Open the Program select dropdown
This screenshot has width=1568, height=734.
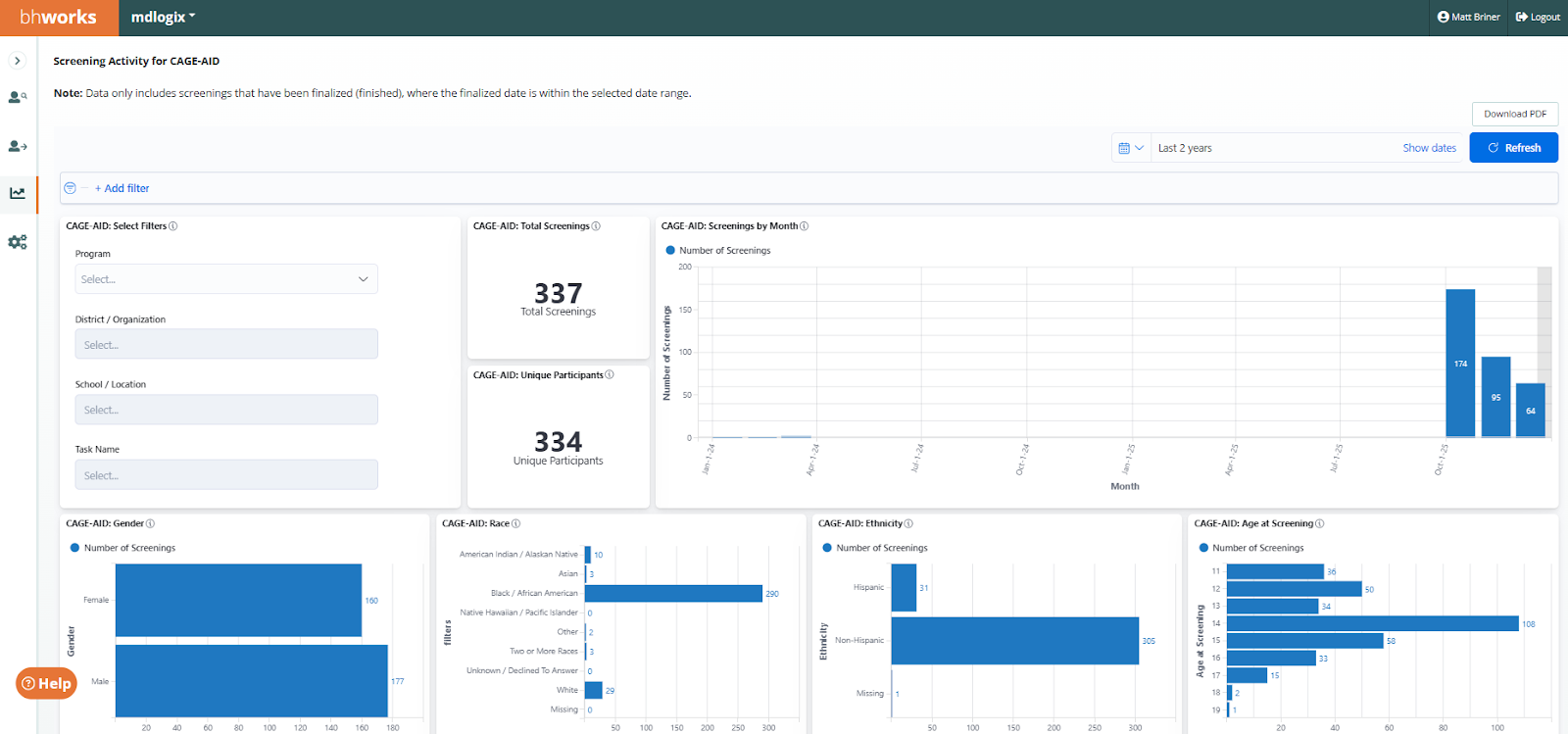click(x=226, y=279)
